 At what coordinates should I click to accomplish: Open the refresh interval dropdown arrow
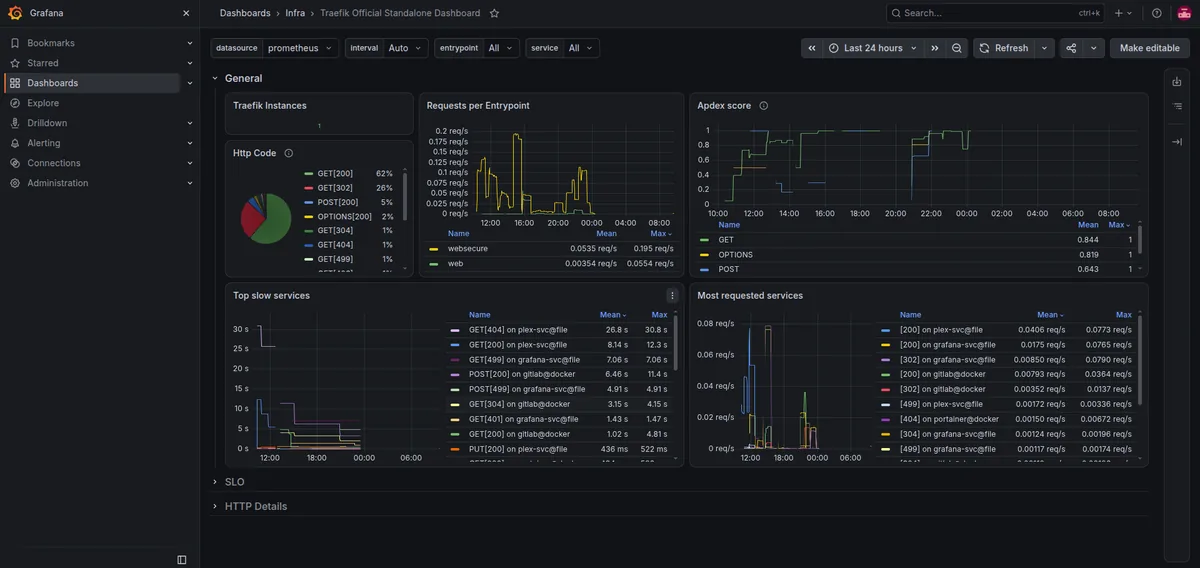click(1045, 48)
